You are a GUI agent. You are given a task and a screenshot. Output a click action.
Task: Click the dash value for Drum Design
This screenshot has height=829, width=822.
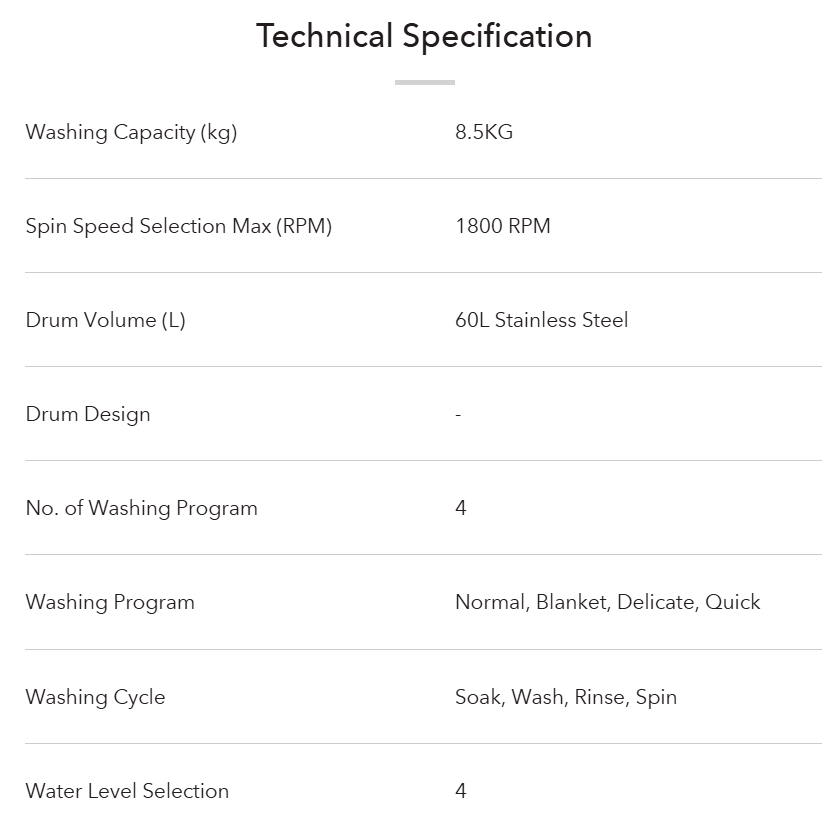coord(458,415)
